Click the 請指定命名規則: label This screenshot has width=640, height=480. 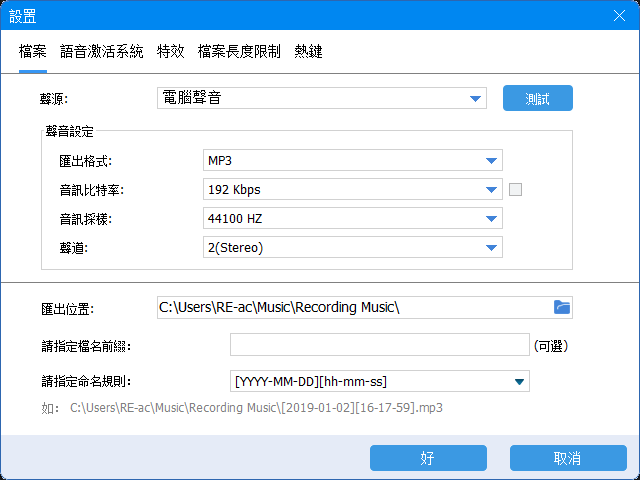pos(86,382)
